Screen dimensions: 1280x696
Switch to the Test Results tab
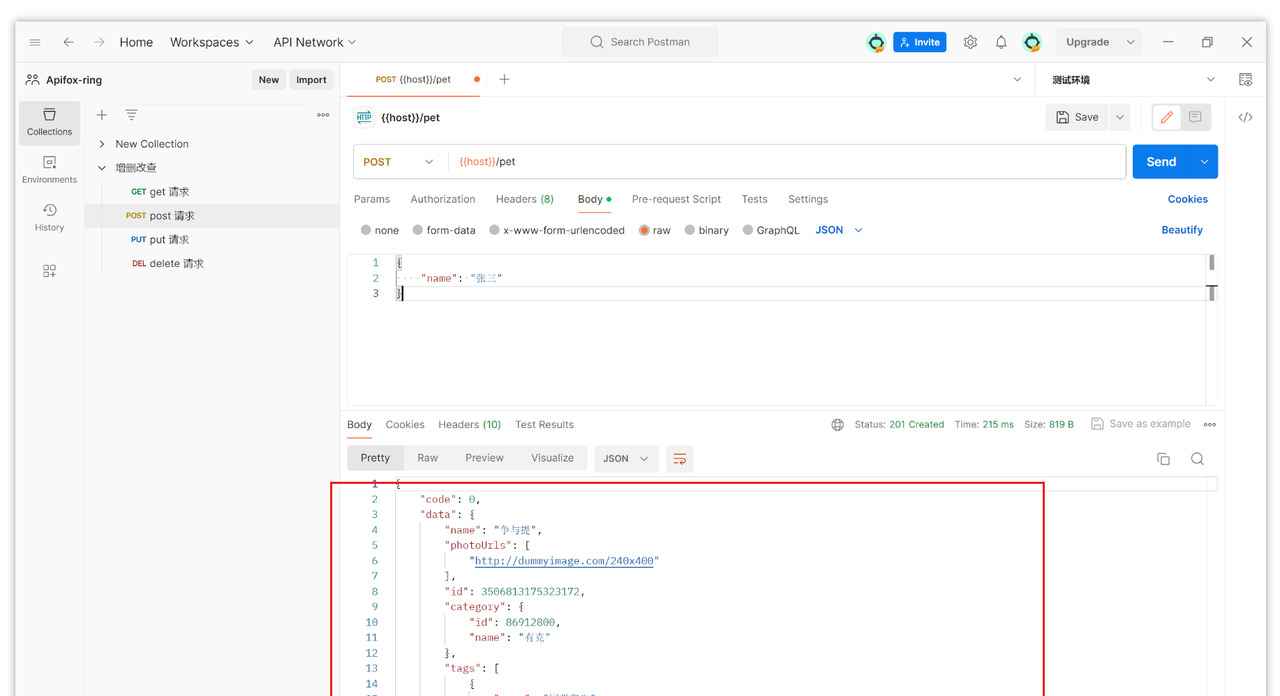tap(544, 425)
